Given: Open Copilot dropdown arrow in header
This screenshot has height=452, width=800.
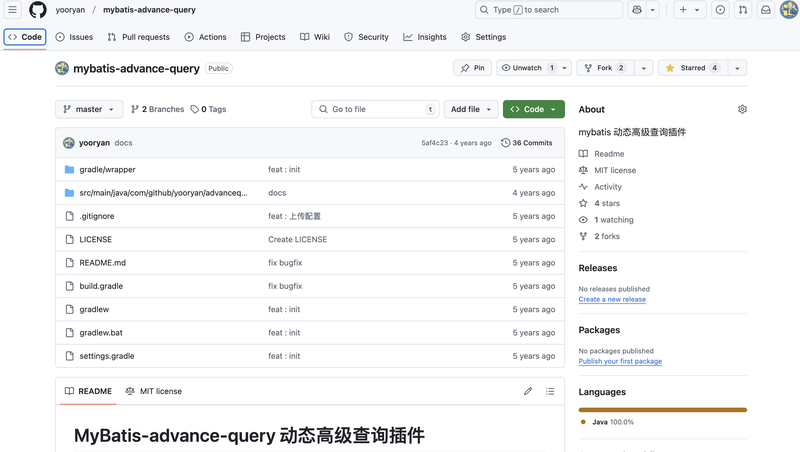Looking at the screenshot, I should 653,10.
